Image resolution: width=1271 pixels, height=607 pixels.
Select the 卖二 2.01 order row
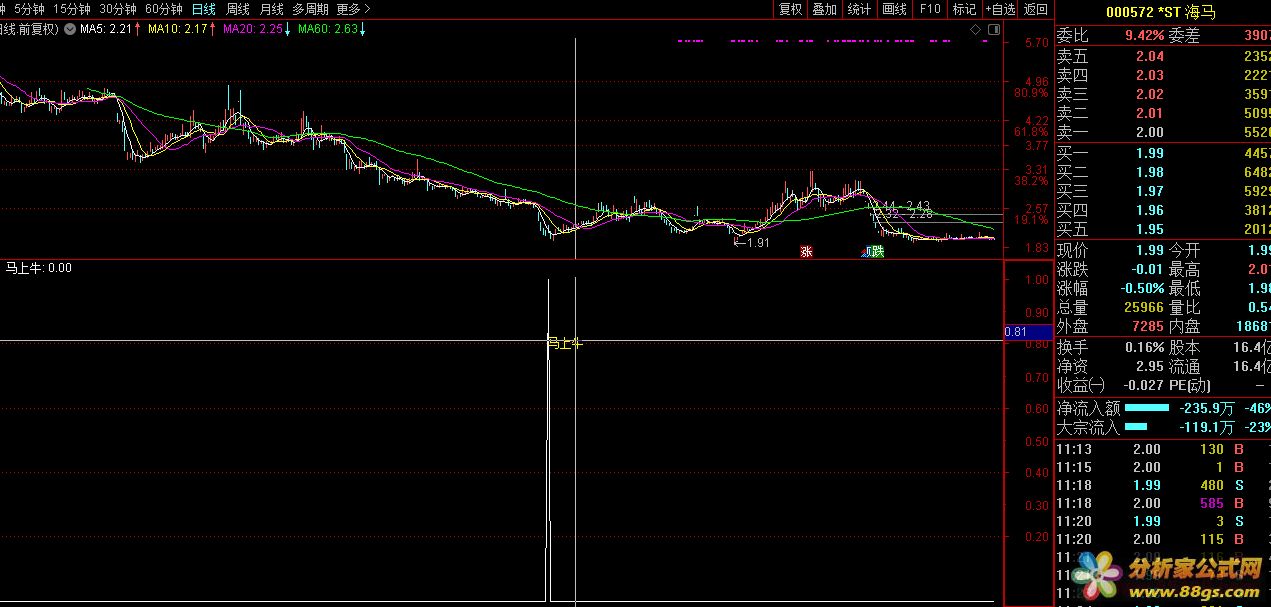[x=1163, y=114]
